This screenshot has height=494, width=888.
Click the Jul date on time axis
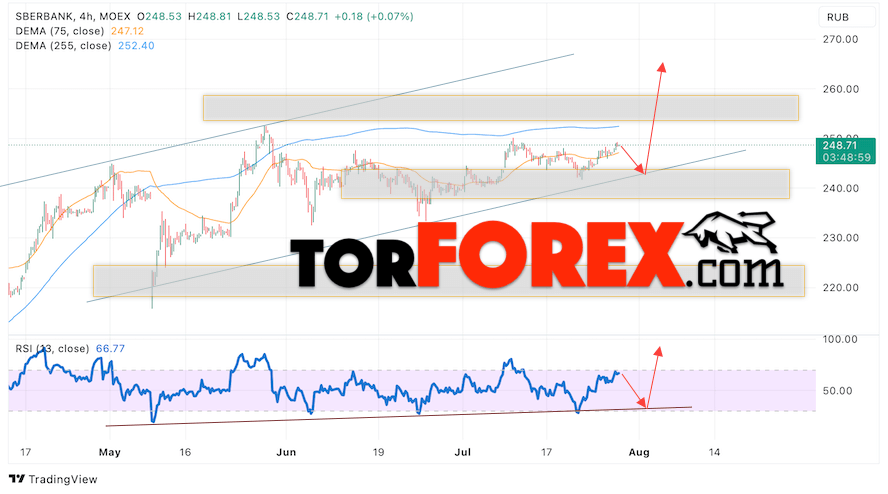coord(463,452)
